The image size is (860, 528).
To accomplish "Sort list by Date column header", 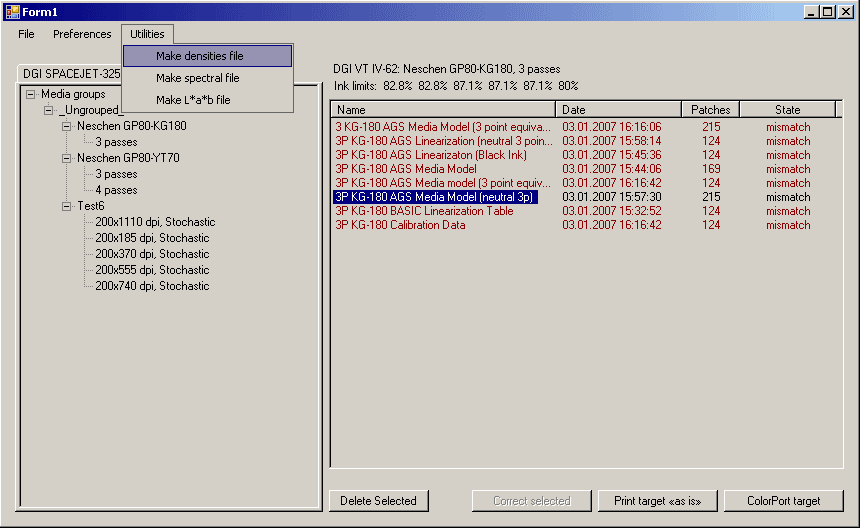I will [619, 110].
